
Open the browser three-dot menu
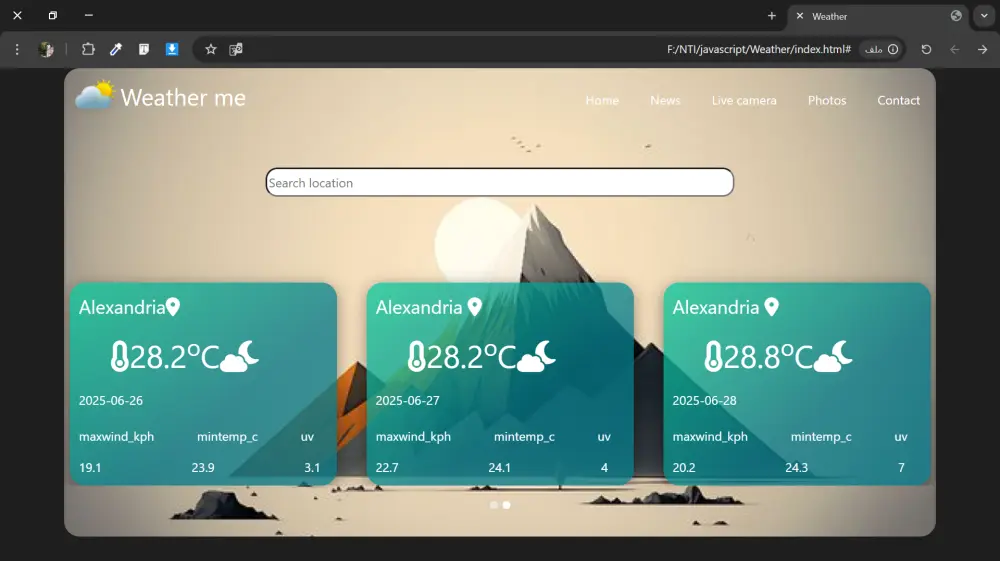point(17,49)
